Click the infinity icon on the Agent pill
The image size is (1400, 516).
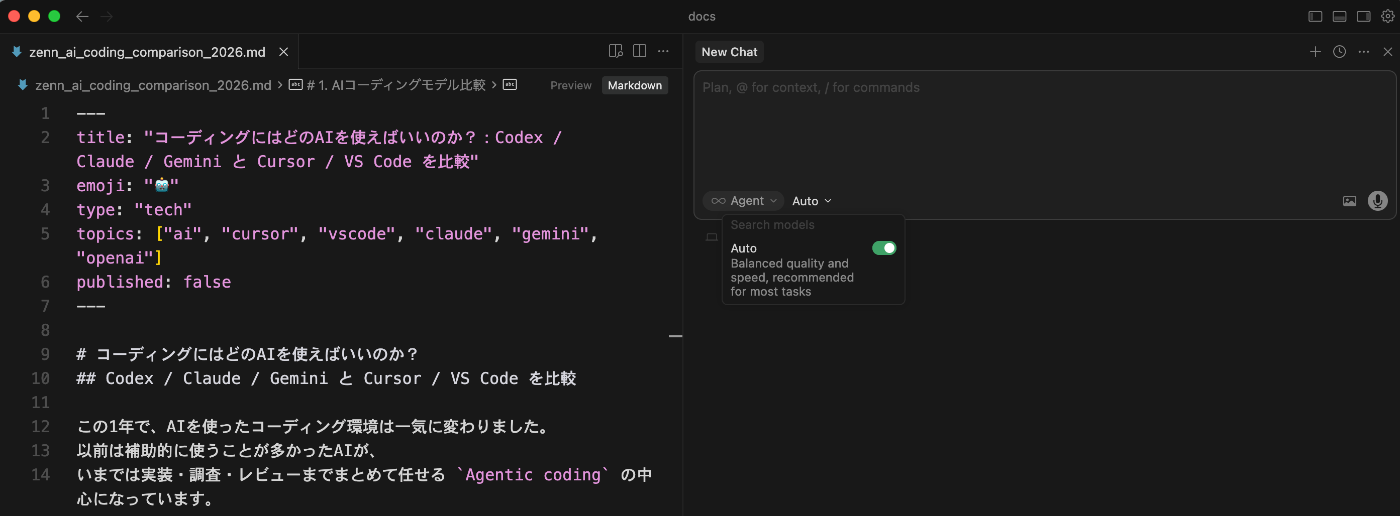click(718, 201)
